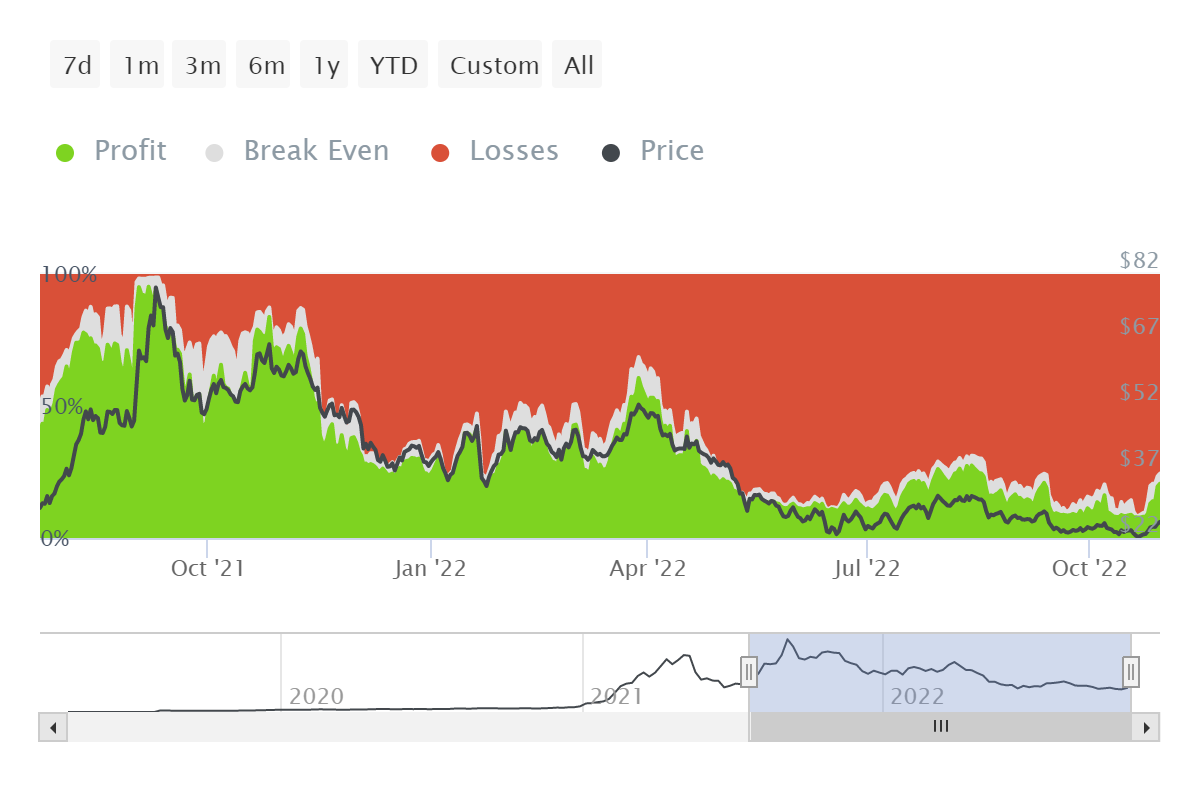
Task: Show All time range data
Action: pos(577,65)
